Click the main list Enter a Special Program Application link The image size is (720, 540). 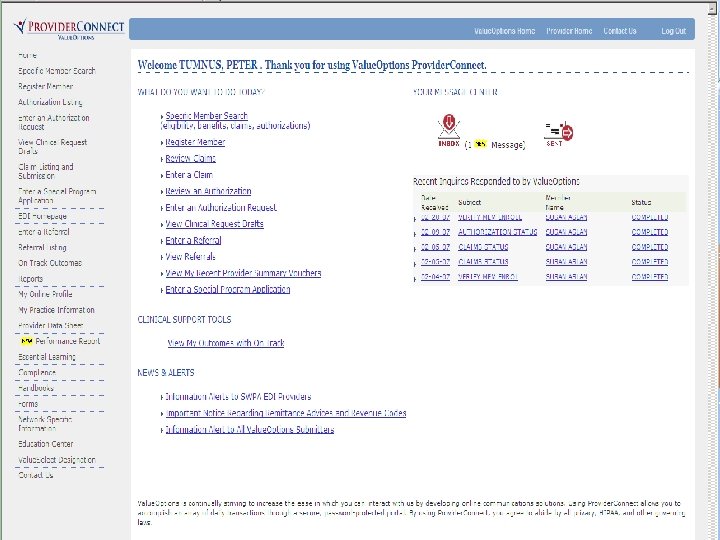coord(228,290)
